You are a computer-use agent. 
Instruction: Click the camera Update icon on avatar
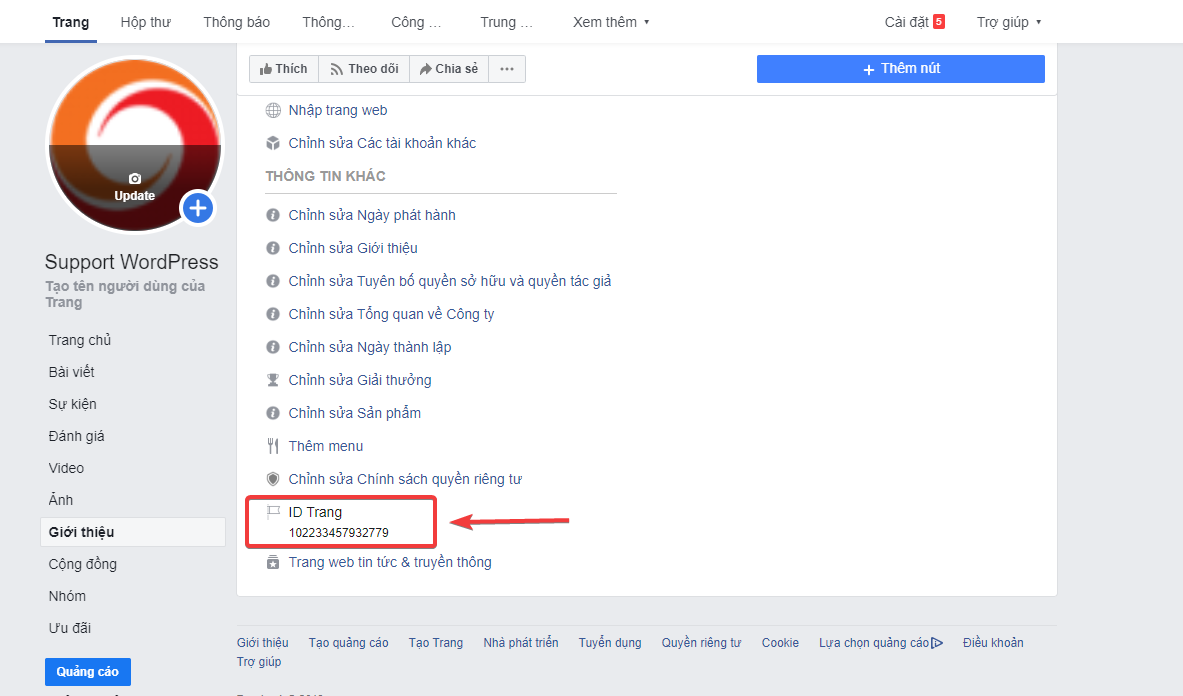click(x=135, y=179)
